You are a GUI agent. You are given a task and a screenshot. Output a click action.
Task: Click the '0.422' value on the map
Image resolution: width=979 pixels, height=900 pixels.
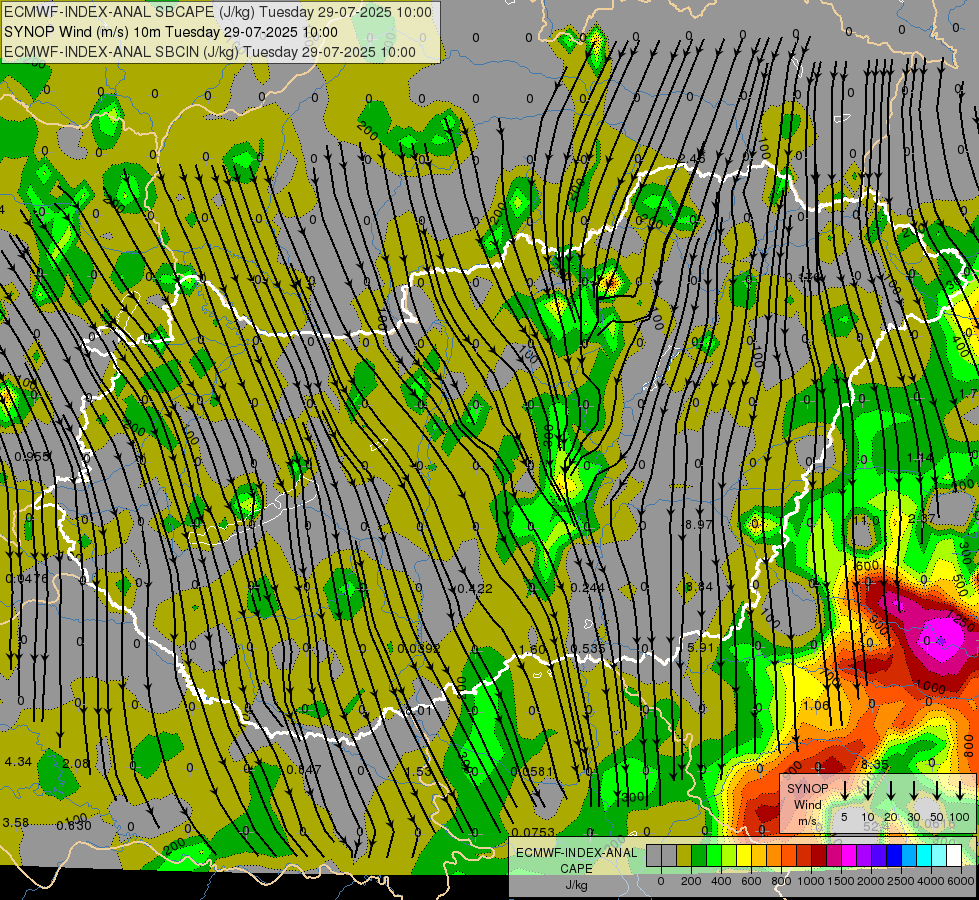click(x=475, y=588)
